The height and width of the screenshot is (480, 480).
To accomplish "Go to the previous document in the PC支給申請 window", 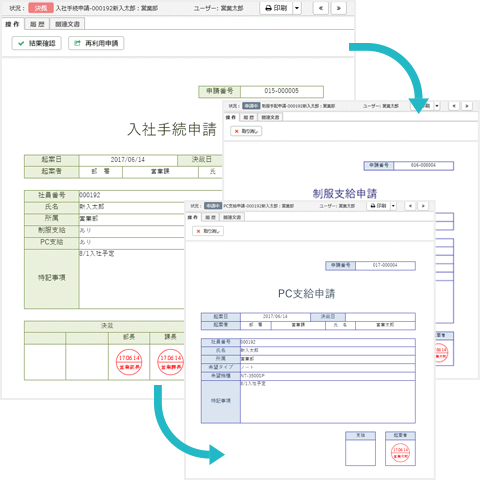I will coord(410,206).
